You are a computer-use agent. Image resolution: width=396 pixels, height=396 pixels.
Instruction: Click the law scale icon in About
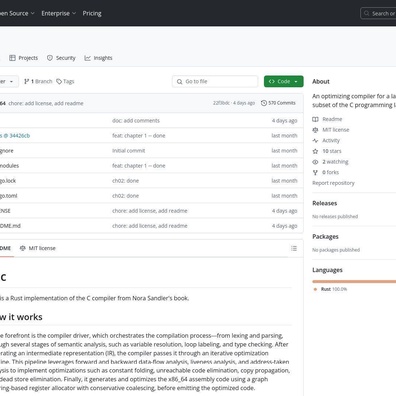click(x=315, y=130)
